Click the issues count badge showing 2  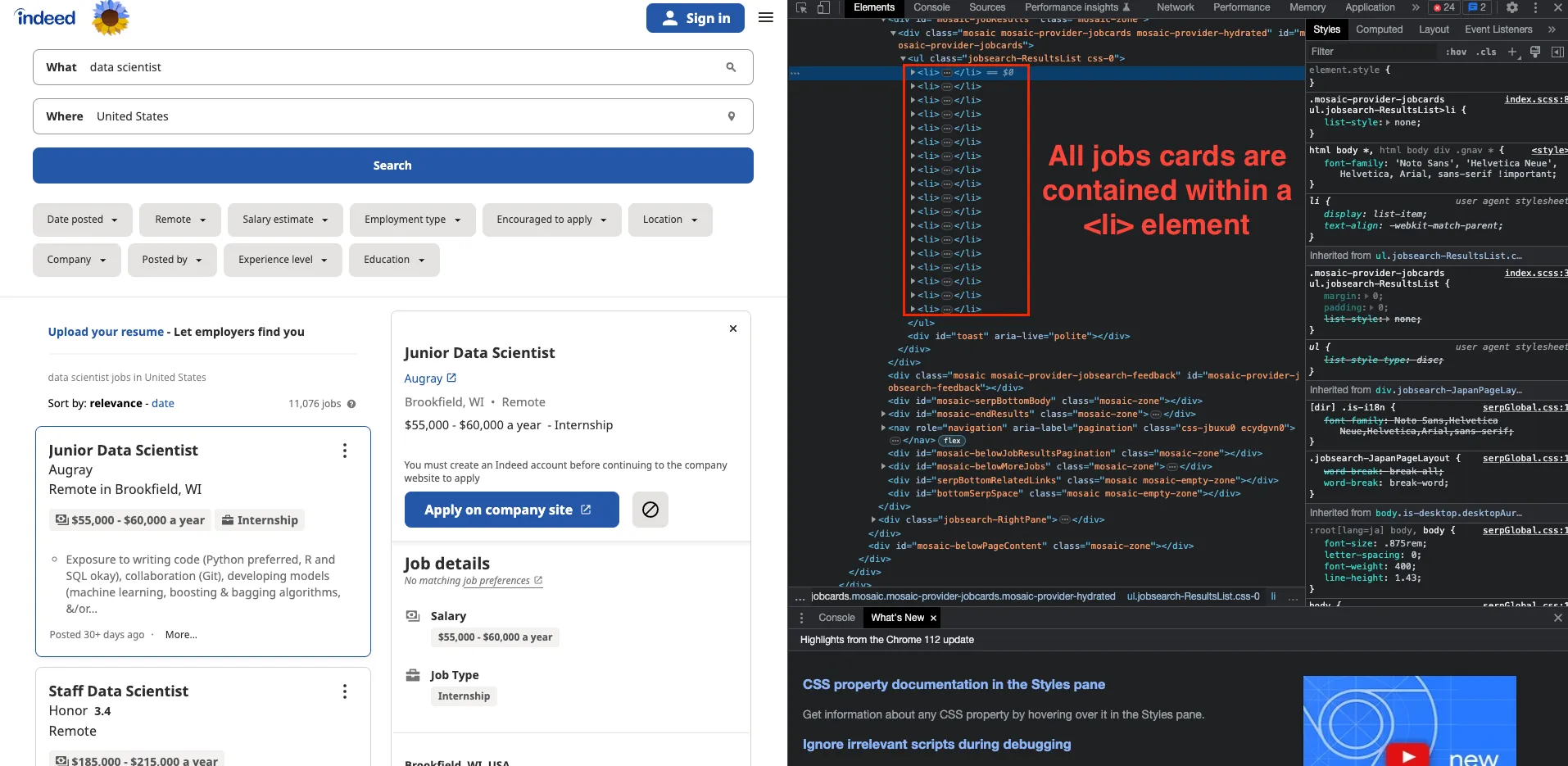pos(1477,7)
